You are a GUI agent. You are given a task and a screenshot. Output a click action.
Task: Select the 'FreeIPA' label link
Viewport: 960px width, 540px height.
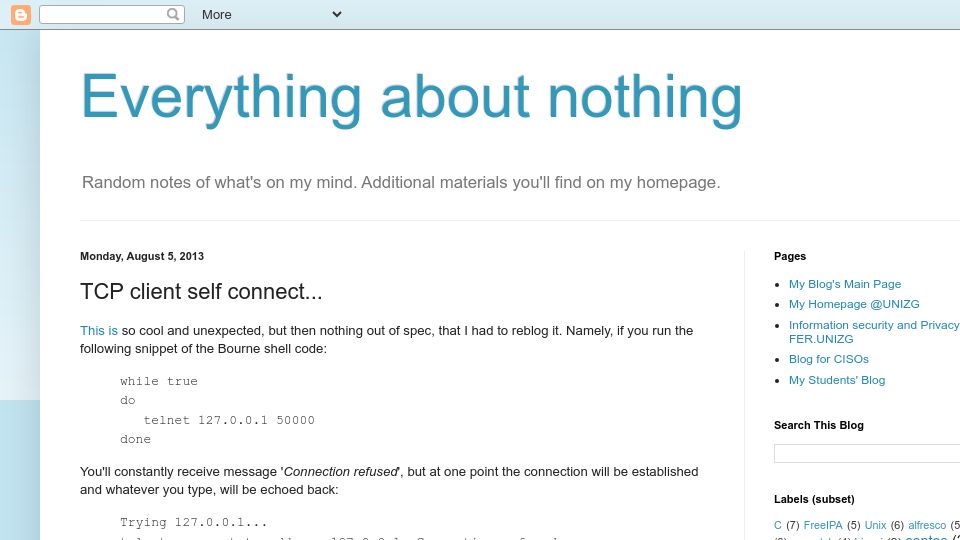click(823, 525)
